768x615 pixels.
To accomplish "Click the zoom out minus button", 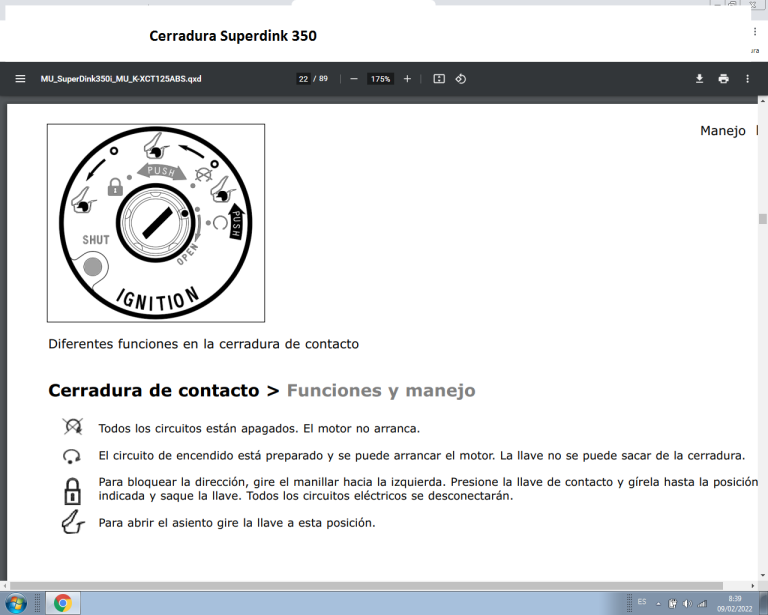I will [x=353, y=79].
